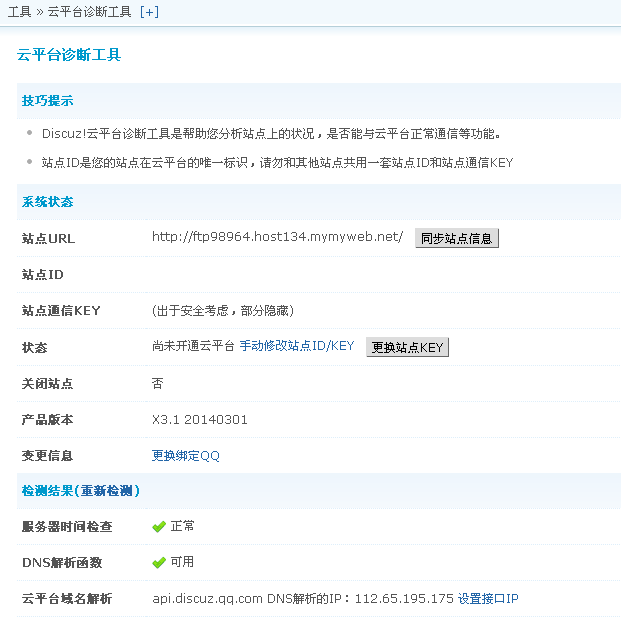The image size is (621, 624).
Task: Click the 重新检测 link in 检测结果 header
Action: coord(107,491)
